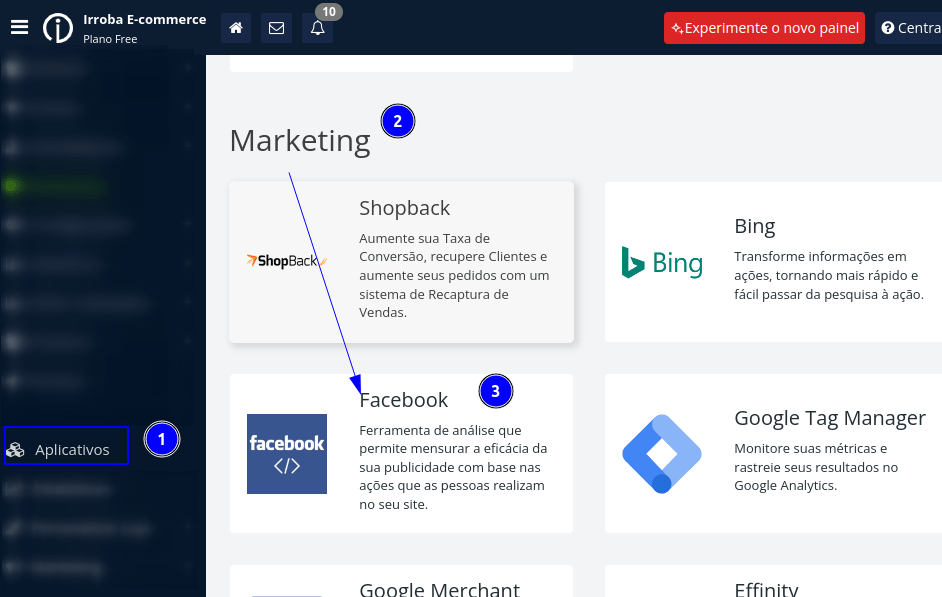Click the Facebook app title
The image size is (942, 597).
pyautogui.click(x=404, y=400)
